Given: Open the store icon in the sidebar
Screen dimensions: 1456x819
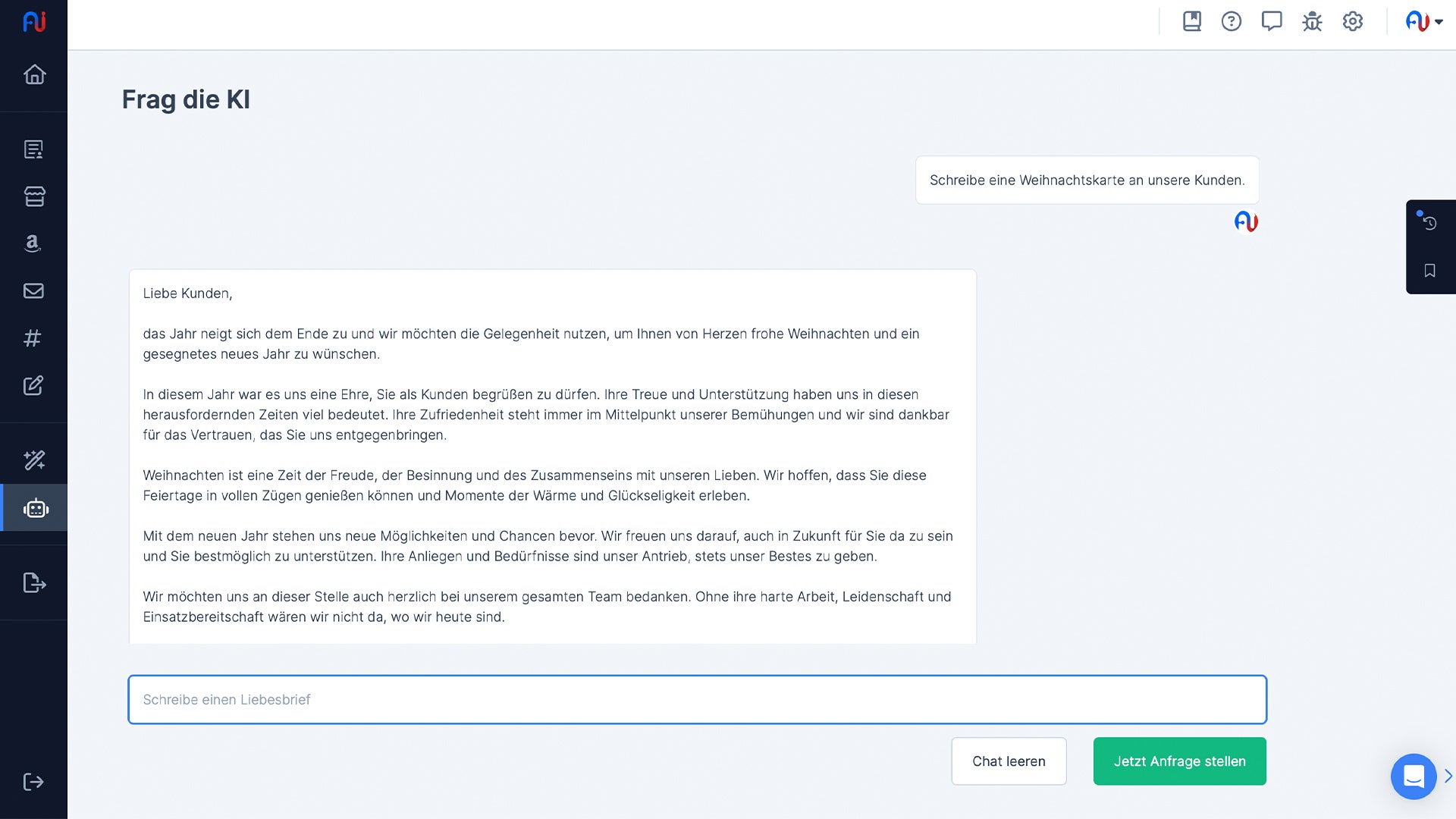Looking at the screenshot, I should tap(34, 196).
